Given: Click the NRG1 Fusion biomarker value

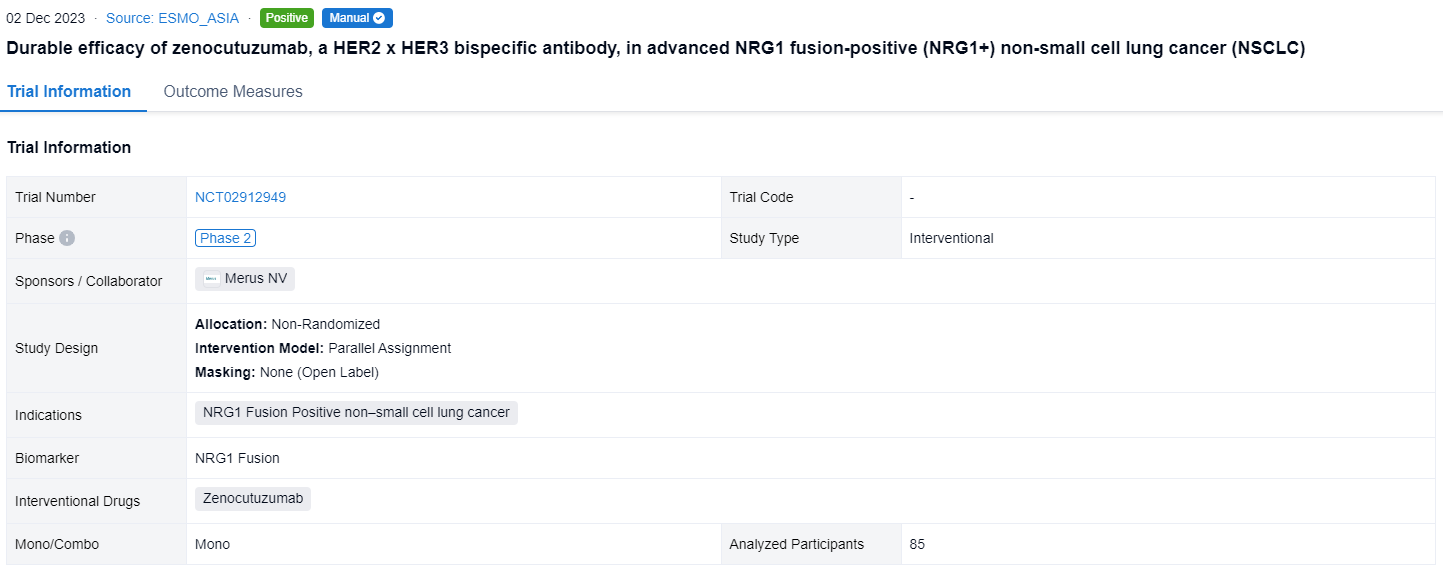Looking at the screenshot, I should 237,458.
